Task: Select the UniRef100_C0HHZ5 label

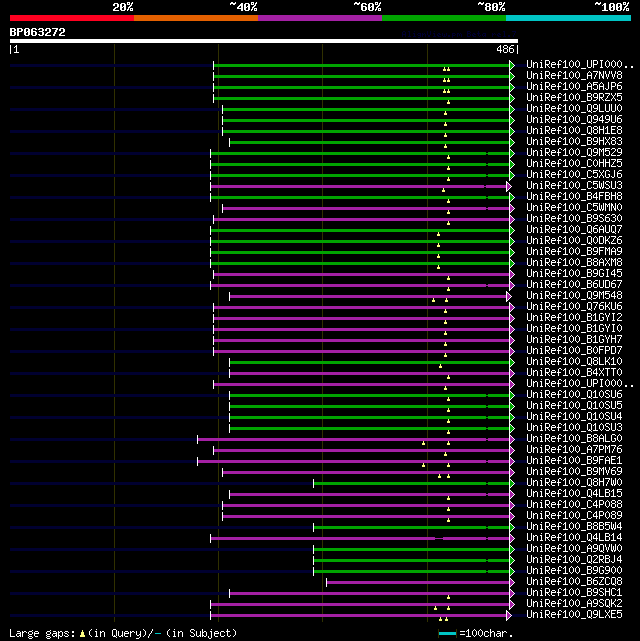Action: (574, 164)
